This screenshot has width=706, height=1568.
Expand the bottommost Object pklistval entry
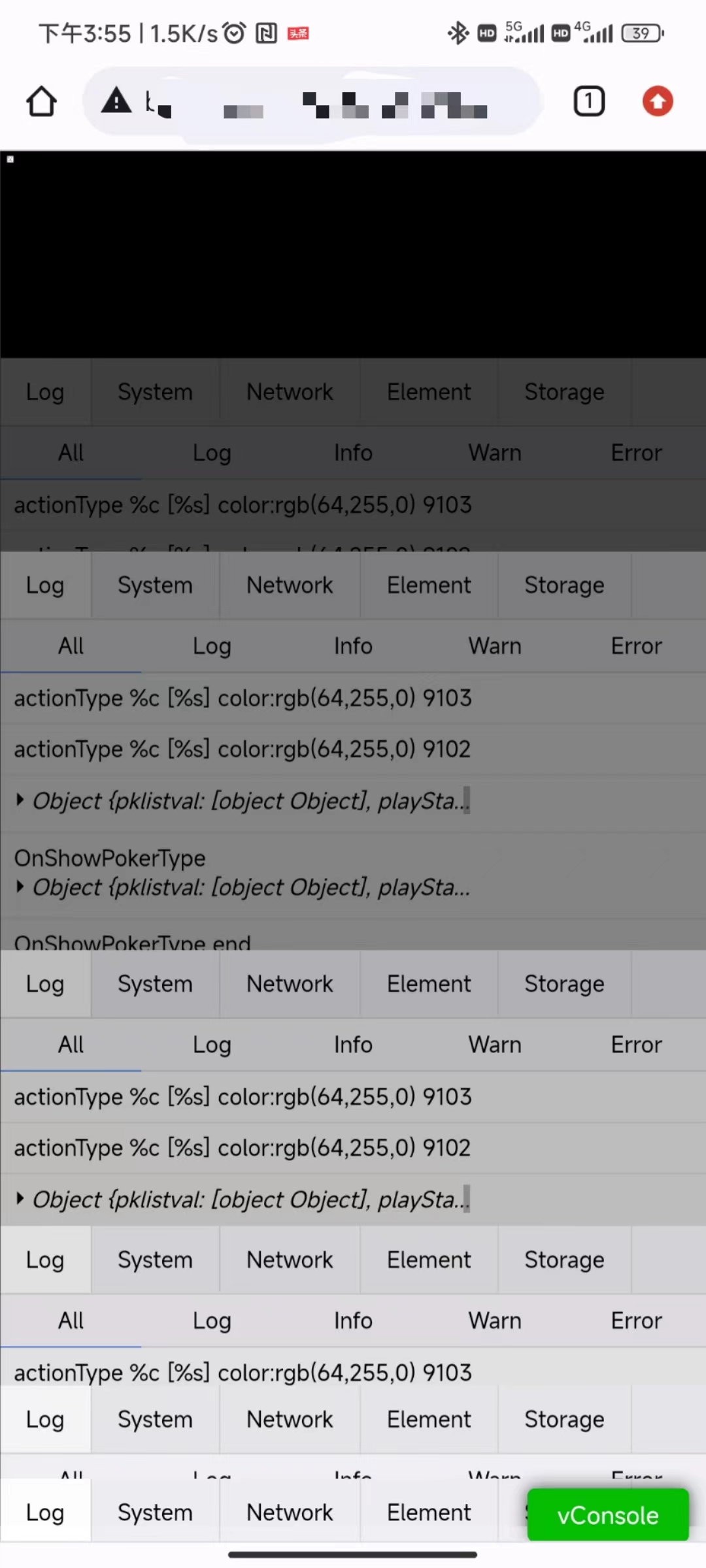(20, 1198)
